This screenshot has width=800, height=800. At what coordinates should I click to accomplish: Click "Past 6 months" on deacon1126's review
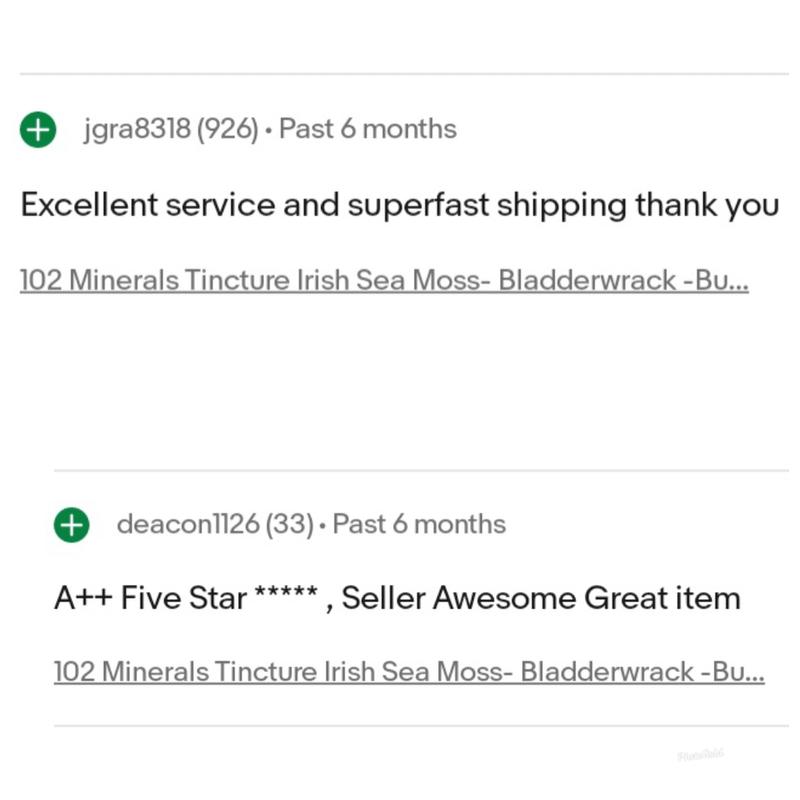point(419,524)
